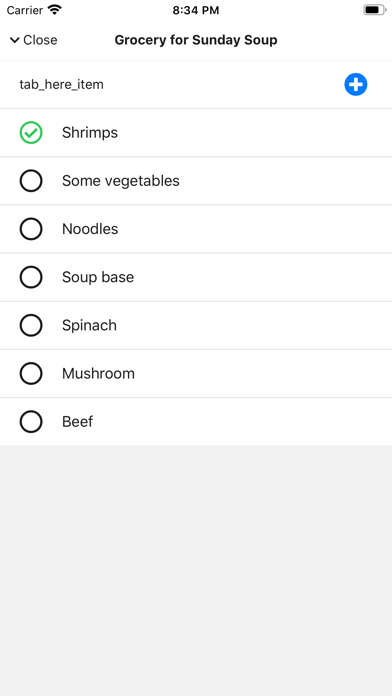Tap the Wi-Fi status bar icon
The width and height of the screenshot is (392, 696).
[55, 10]
